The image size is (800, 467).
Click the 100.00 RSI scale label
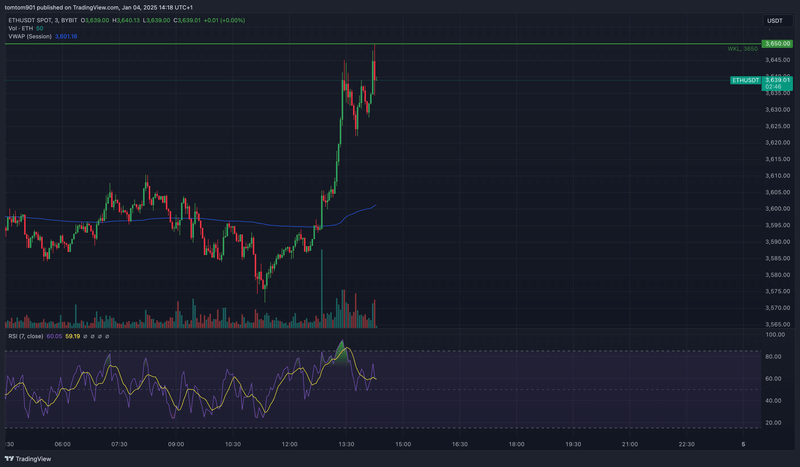[775, 335]
